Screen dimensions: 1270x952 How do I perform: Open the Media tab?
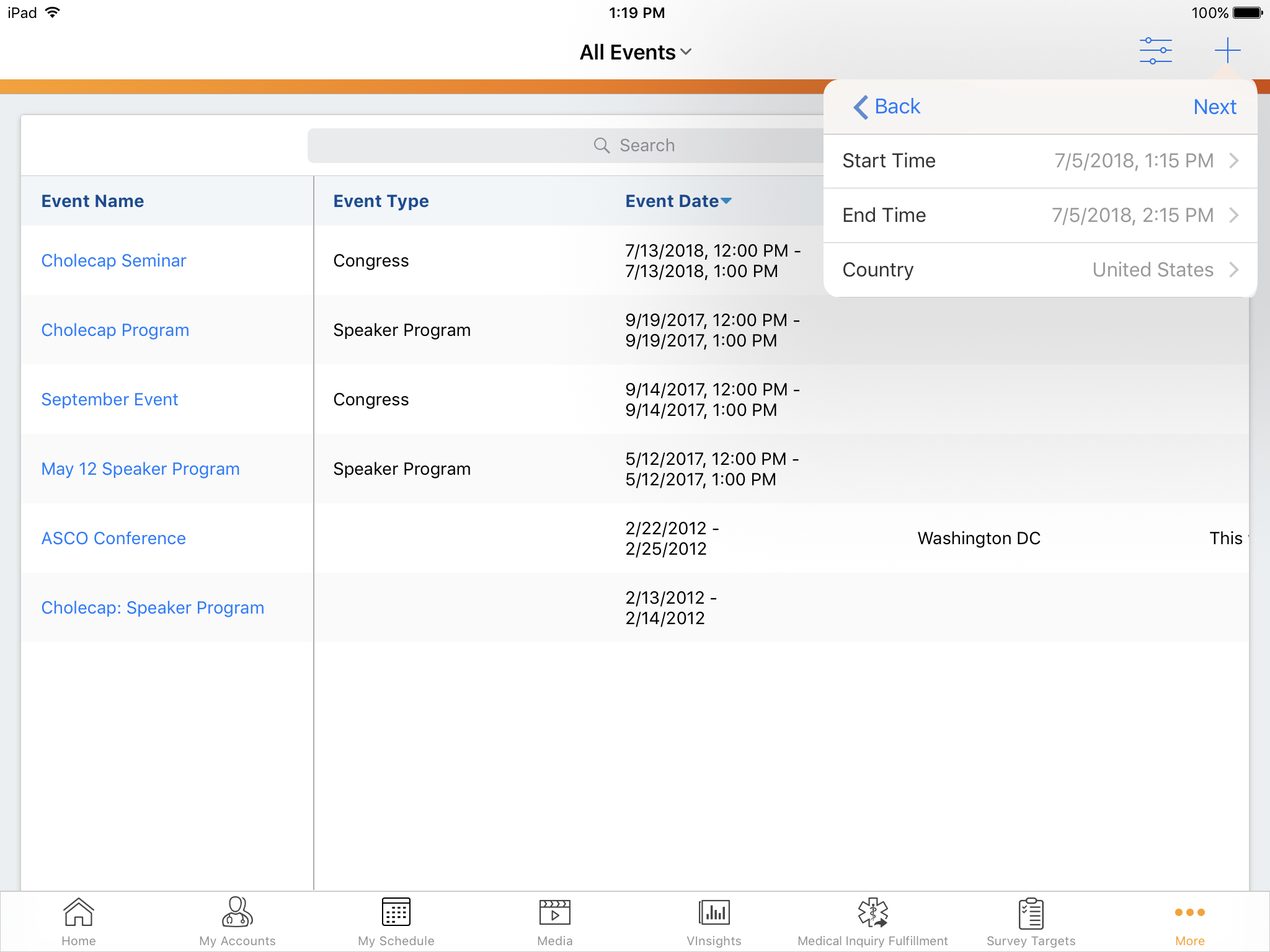554,921
